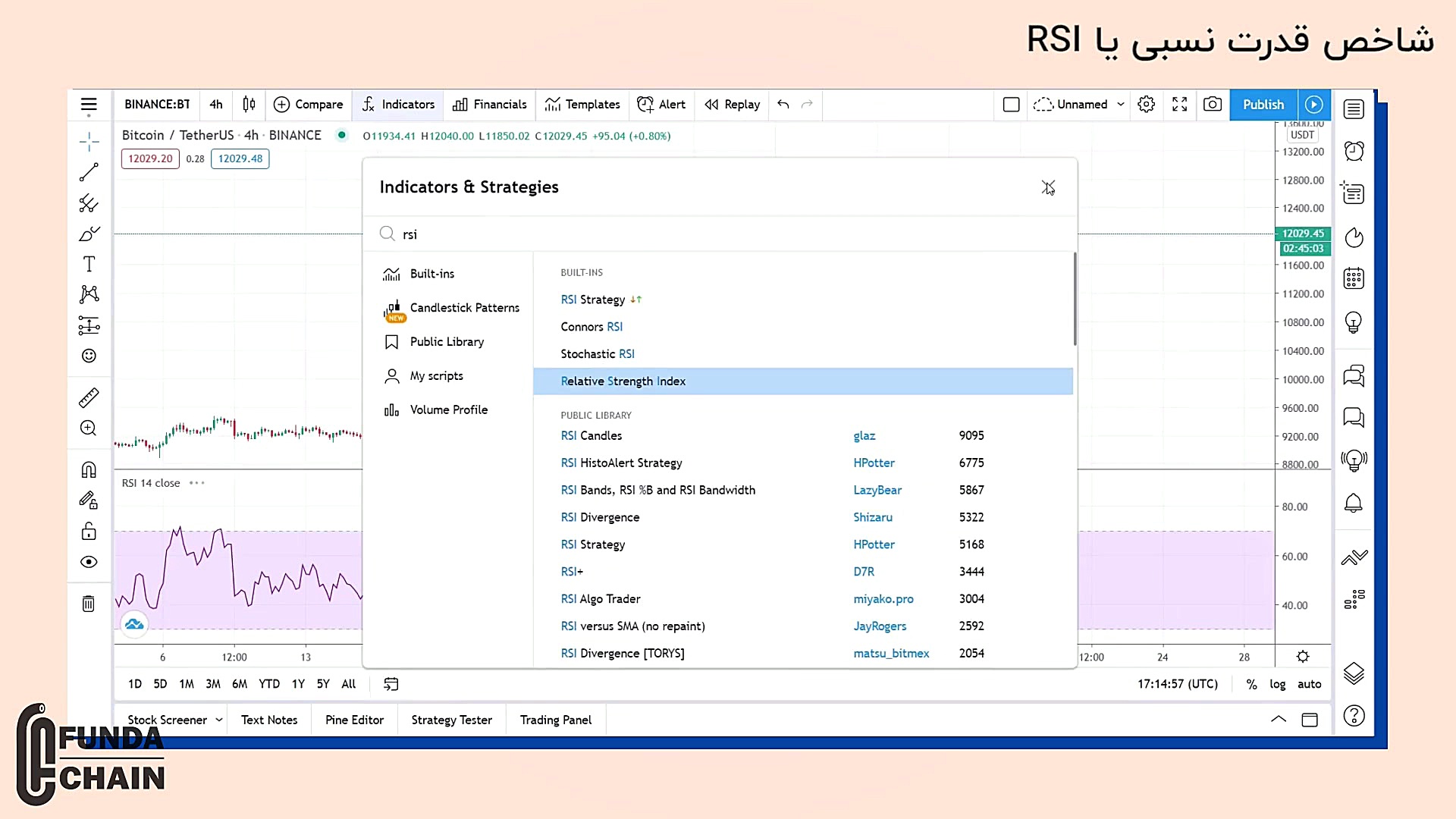Select the trend line drawing tool
The image size is (1456, 819).
89,172
